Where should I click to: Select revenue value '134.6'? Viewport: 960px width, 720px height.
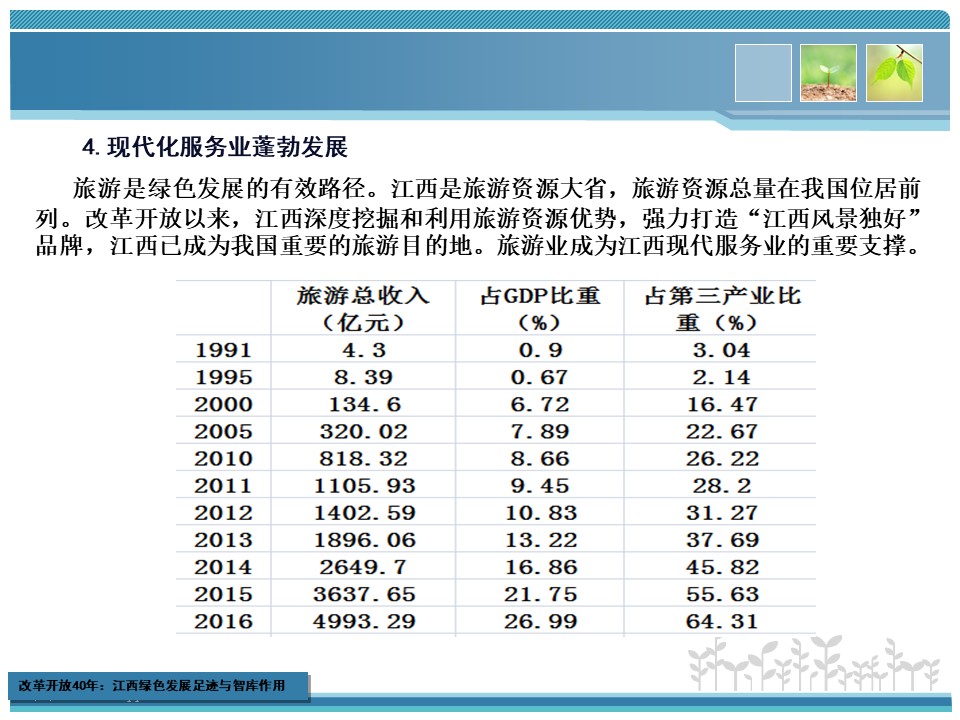[365, 404]
